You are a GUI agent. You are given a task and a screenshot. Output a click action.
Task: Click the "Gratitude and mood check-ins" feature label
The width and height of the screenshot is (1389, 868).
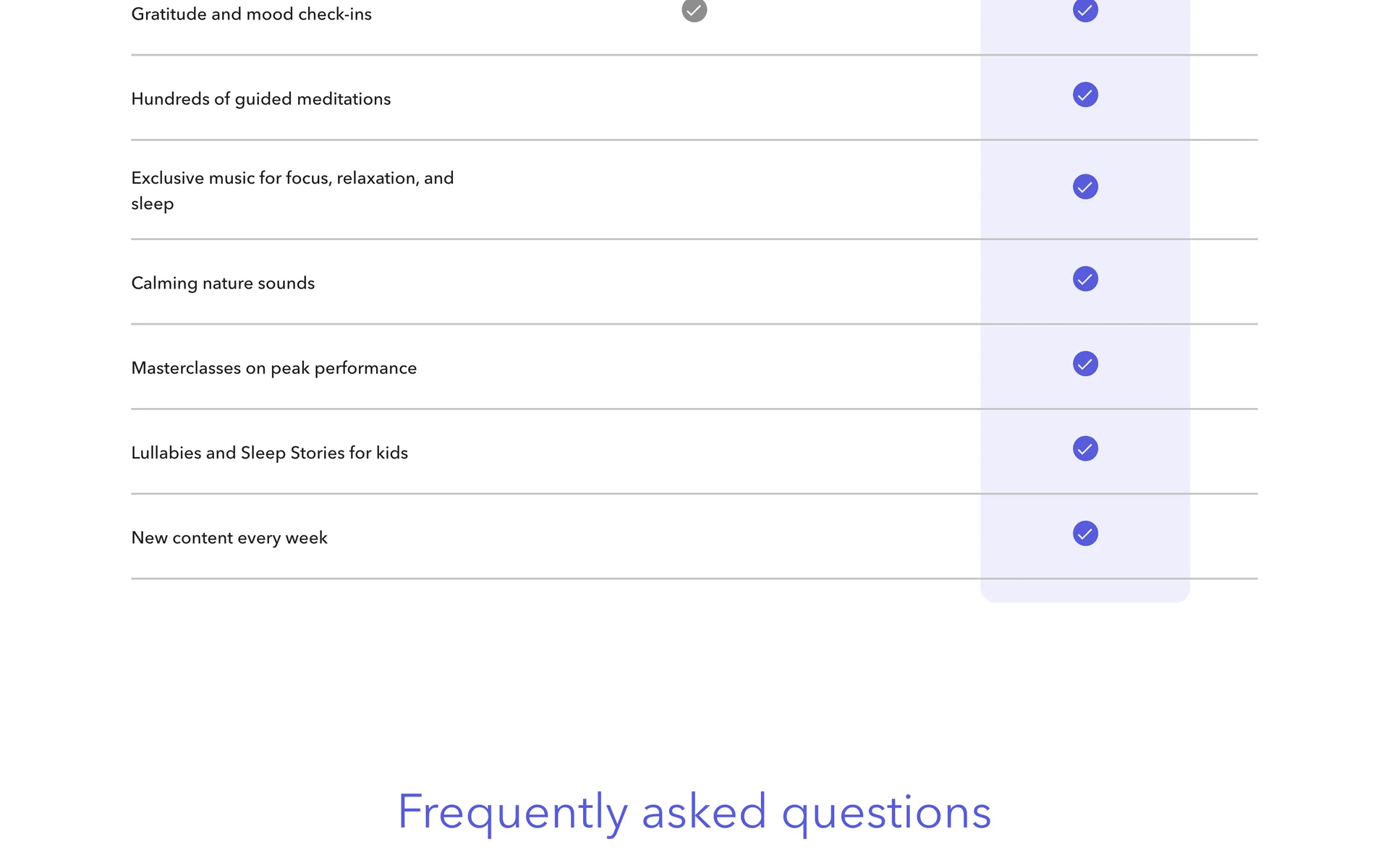tap(251, 14)
